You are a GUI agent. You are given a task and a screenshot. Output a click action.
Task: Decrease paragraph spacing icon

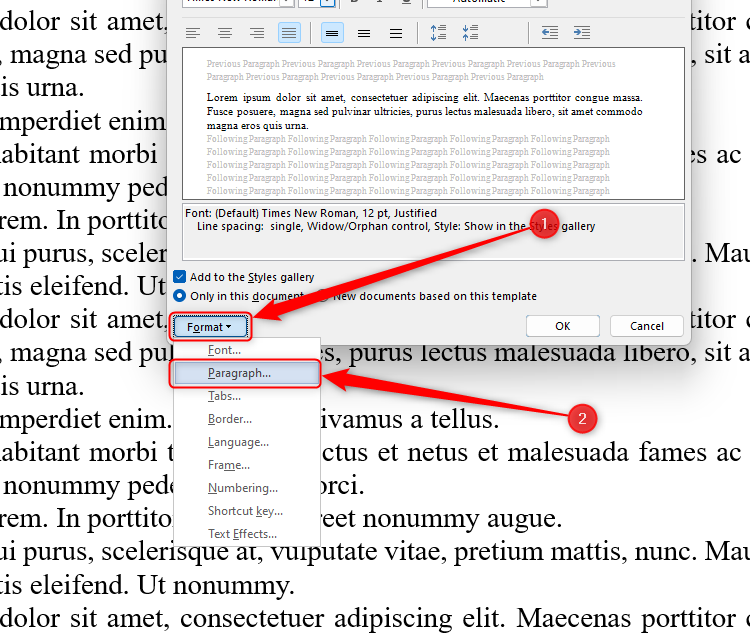(x=470, y=33)
